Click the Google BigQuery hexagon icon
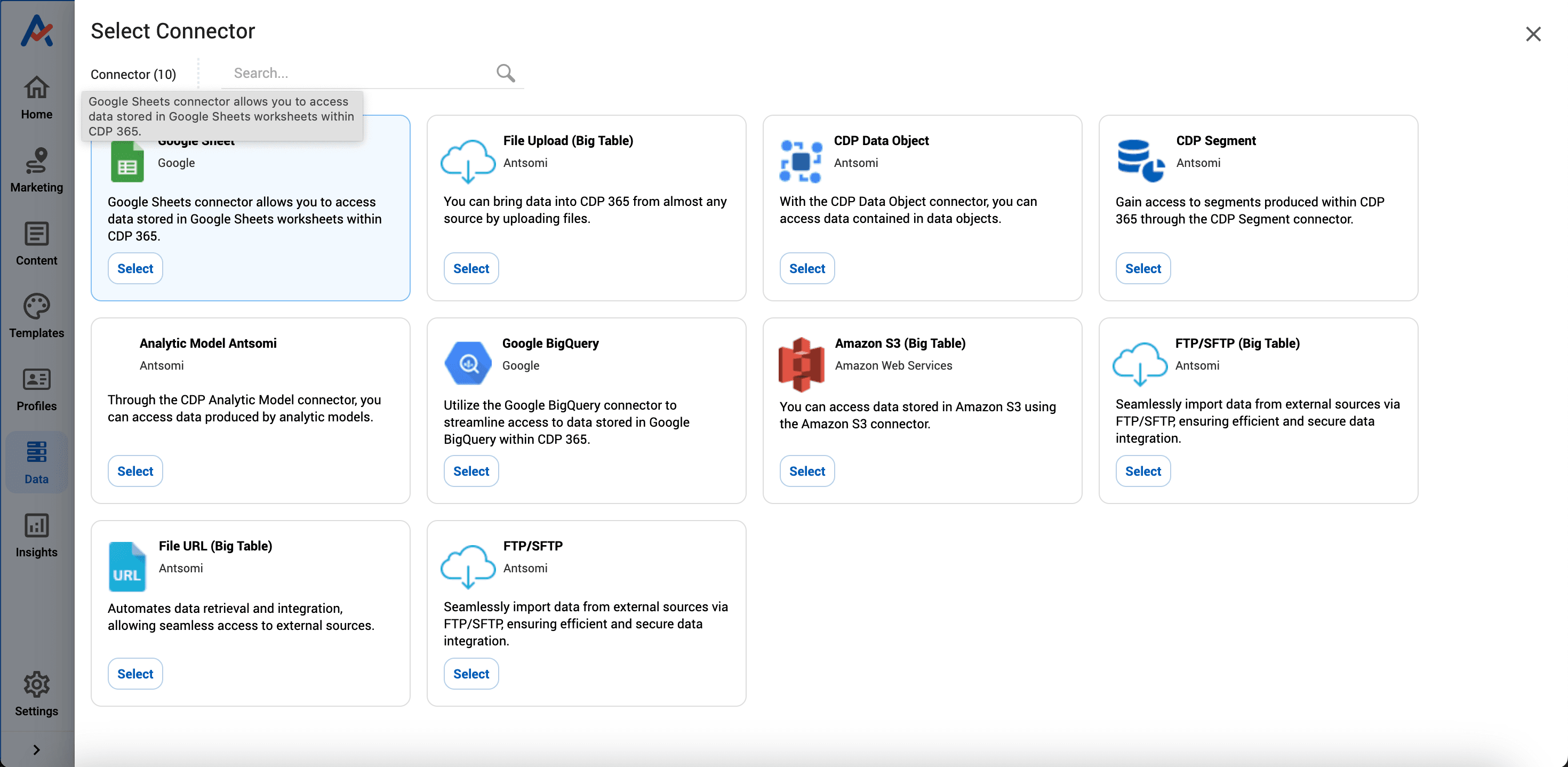This screenshot has height=767, width=1568. coord(468,363)
